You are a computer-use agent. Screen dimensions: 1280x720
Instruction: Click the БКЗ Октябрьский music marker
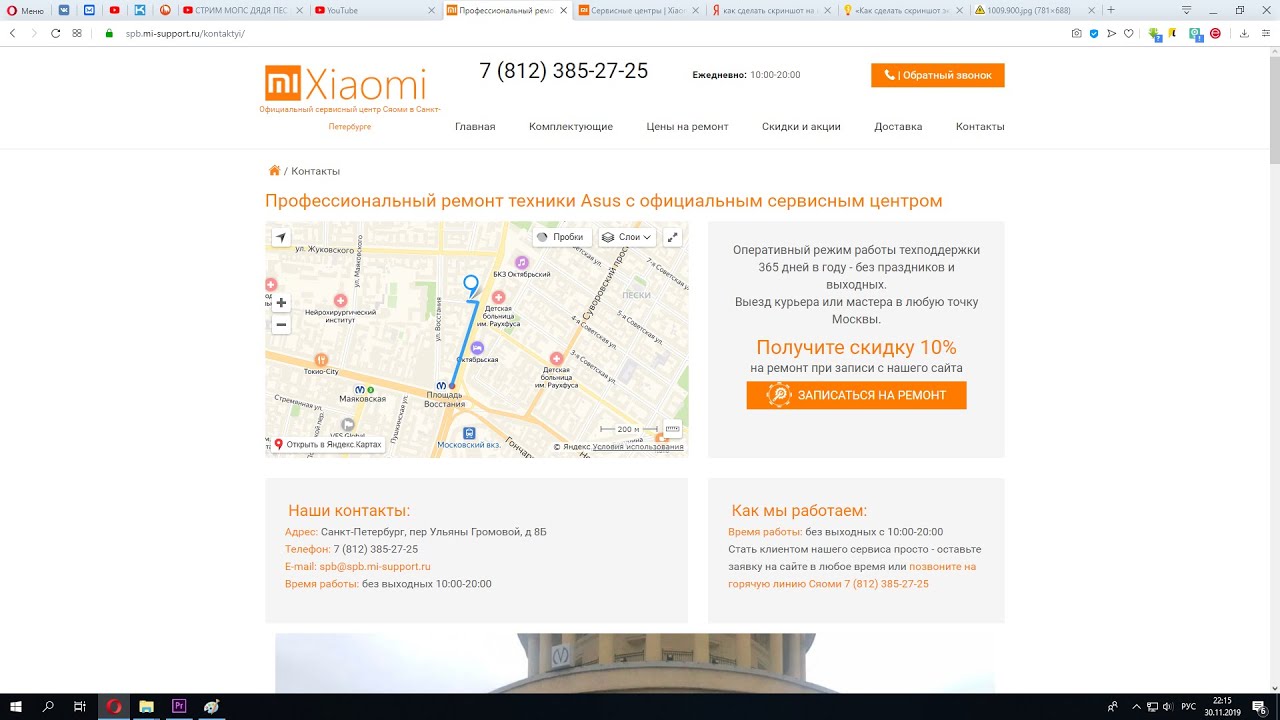[x=521, y=262]
